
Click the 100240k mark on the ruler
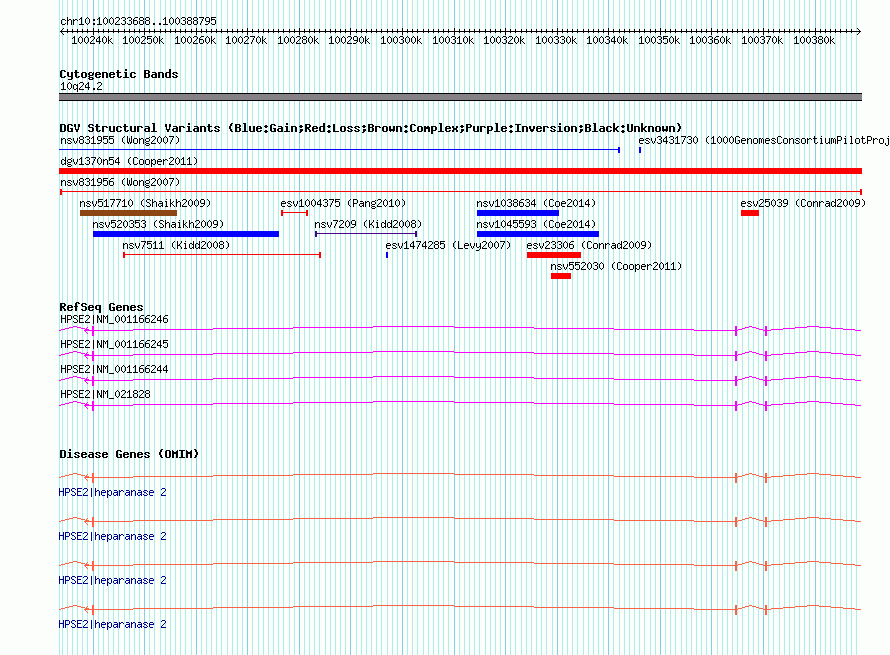pos(92,40)
